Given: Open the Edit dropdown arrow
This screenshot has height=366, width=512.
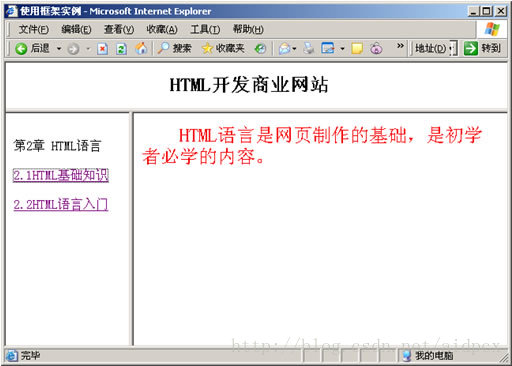Looking at the screenshot, I should click(x=342, y=49).
